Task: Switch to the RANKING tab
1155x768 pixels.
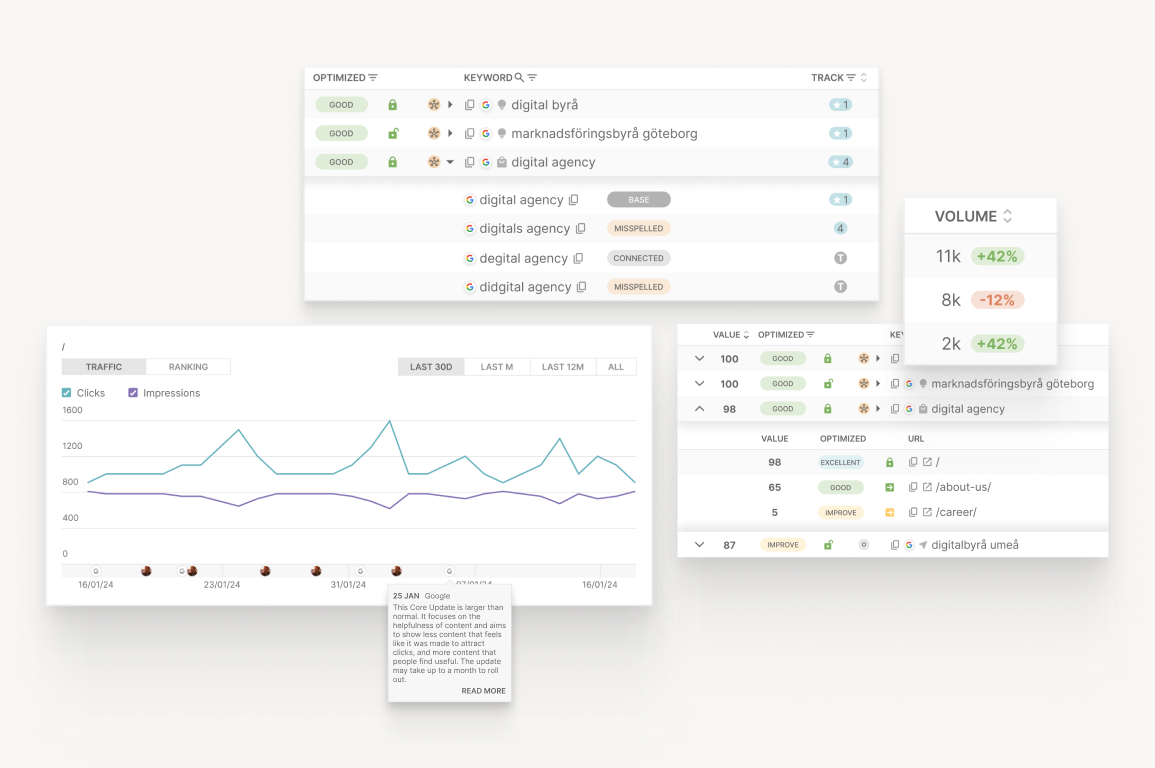Action: (188, 367)
